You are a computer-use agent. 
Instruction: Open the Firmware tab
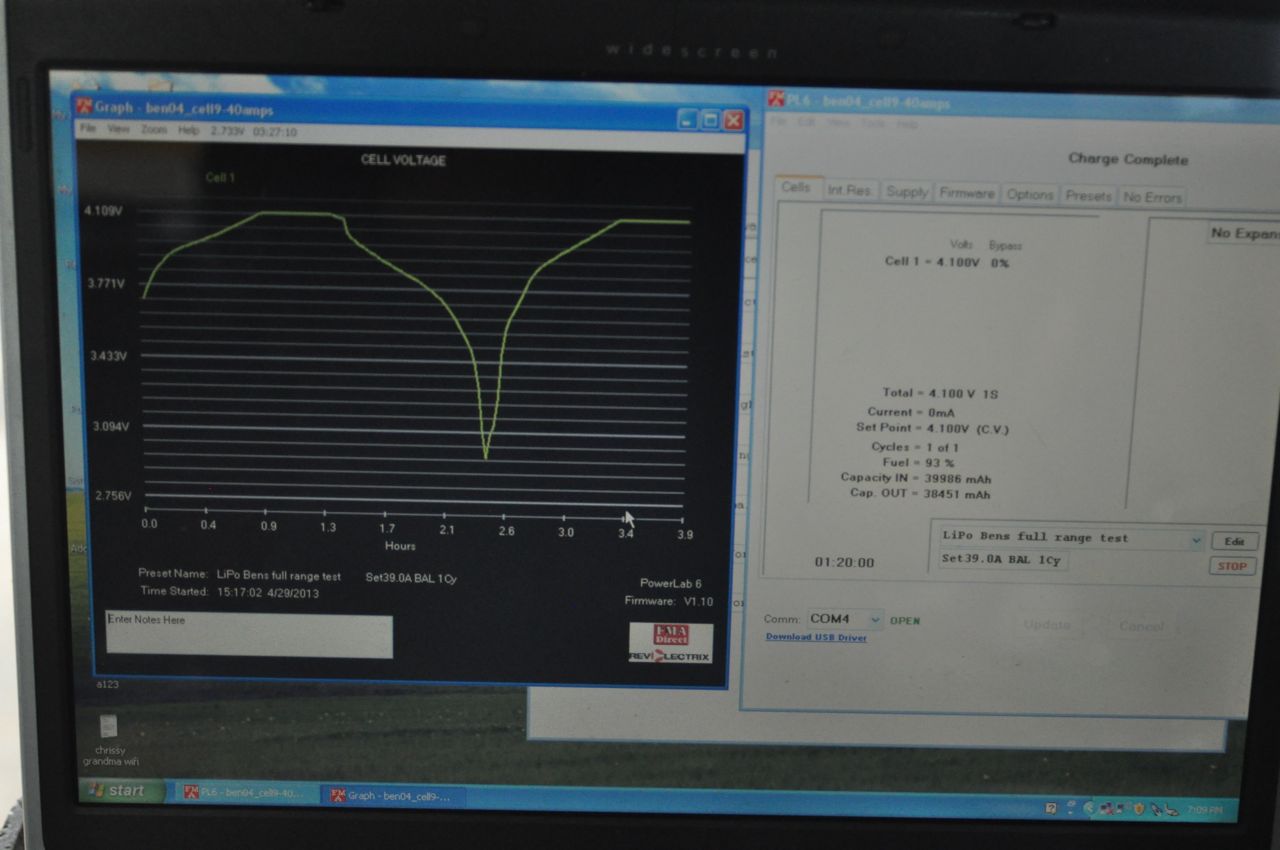click(x=966, y=193)
